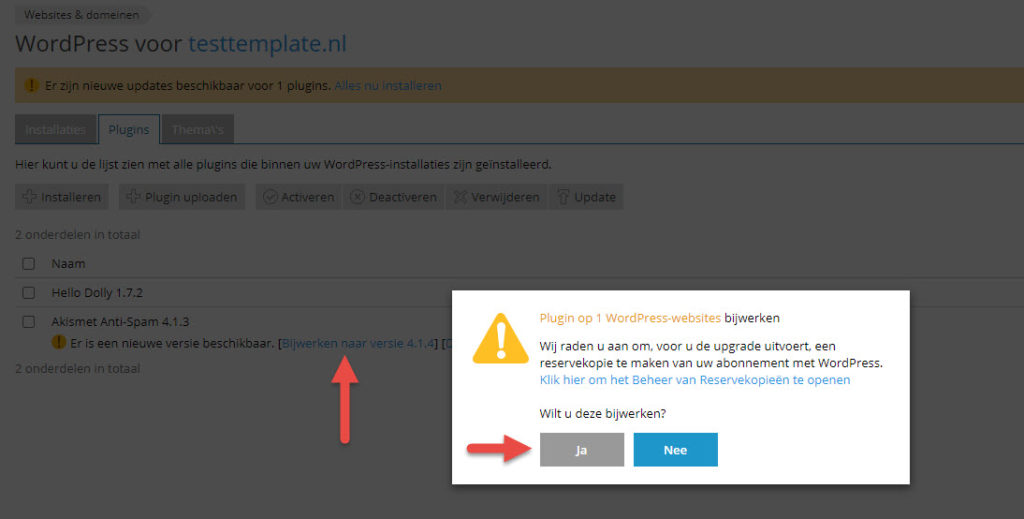Switch to the Installaties tab
1024x519 pixels.
pos(56,129)
